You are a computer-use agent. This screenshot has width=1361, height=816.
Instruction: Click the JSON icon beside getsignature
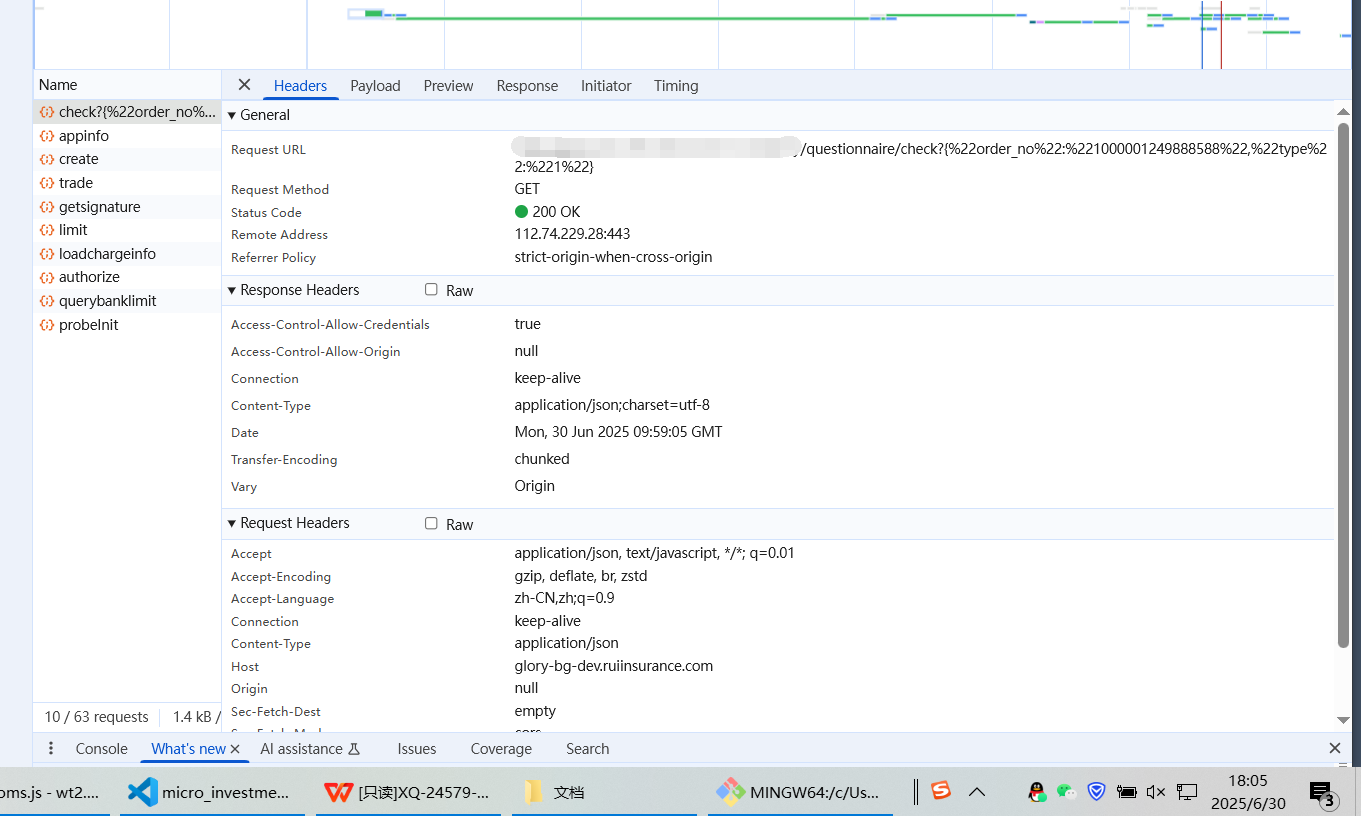pos(47,207)
